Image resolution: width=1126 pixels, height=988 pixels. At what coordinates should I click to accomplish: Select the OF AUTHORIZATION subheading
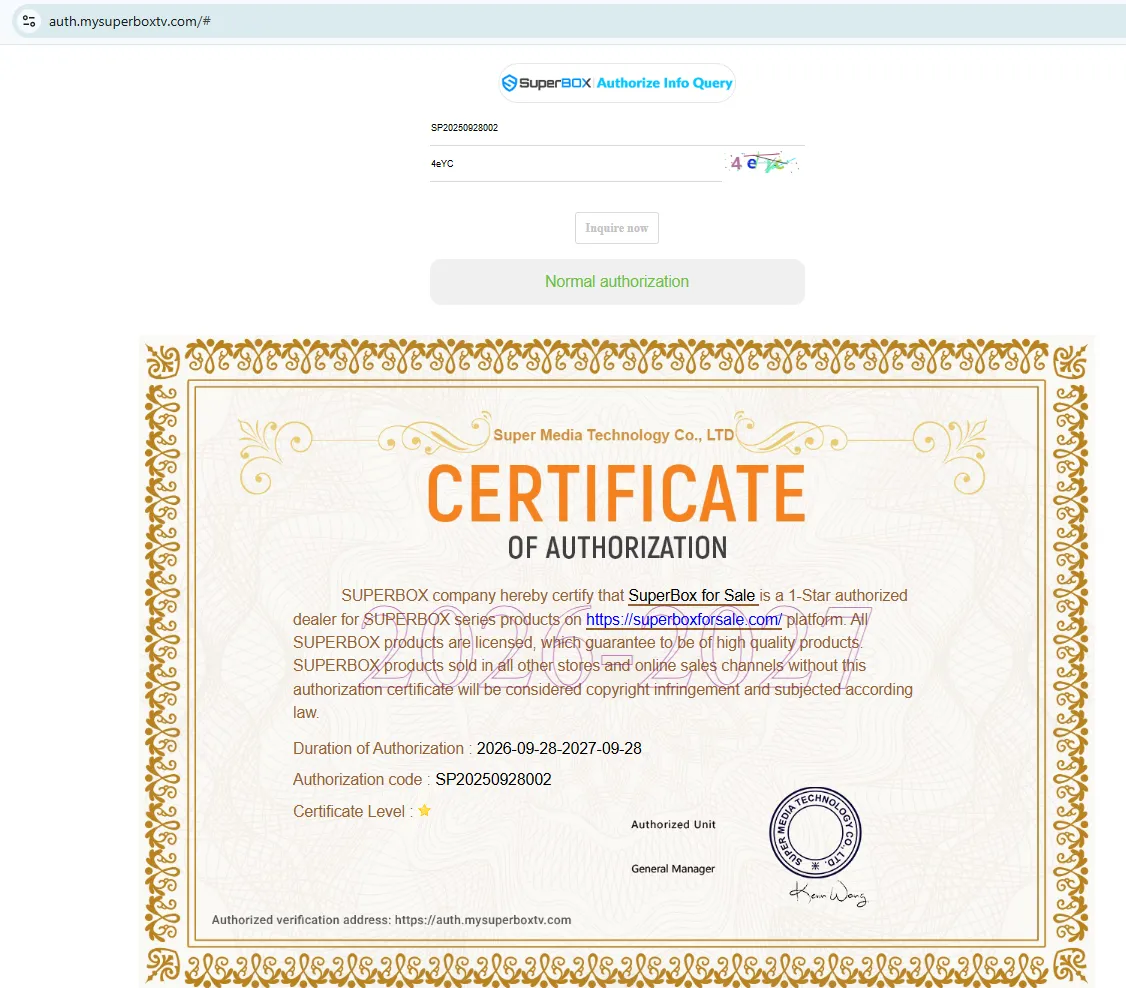[x=617, y=548]
